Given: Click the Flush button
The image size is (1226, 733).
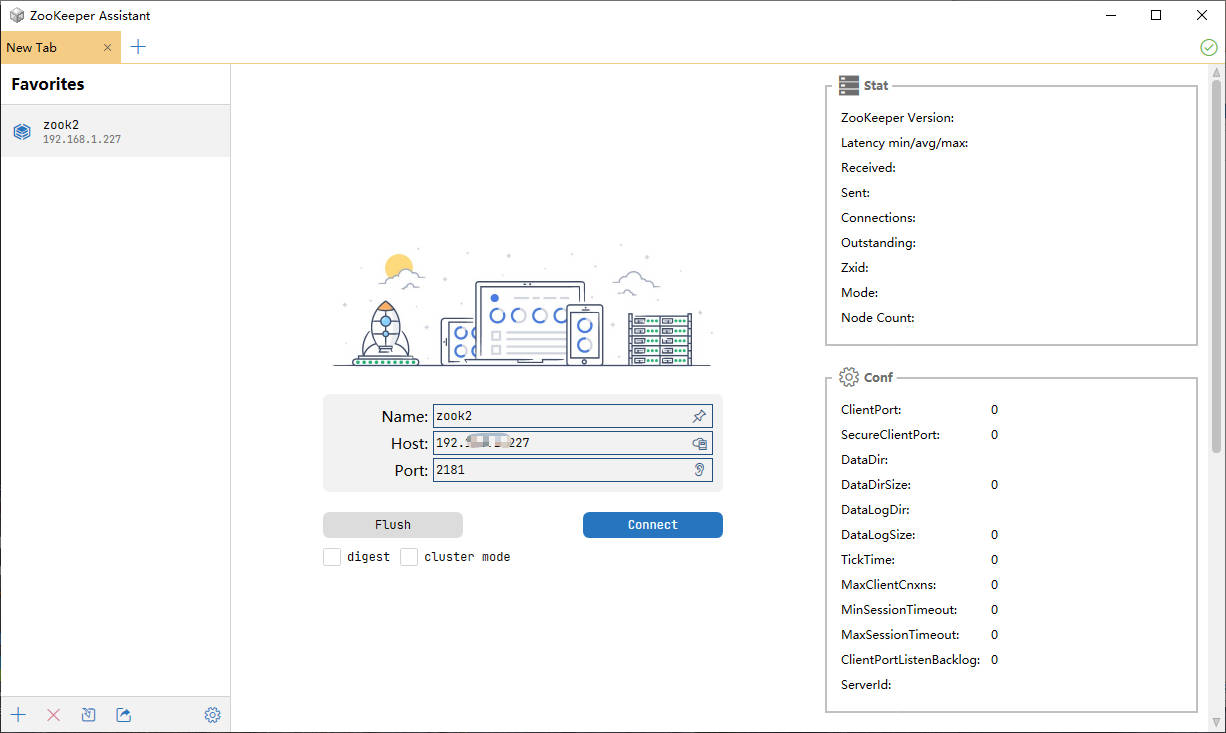Looking at the screenshot, I should (x=393, y=525).
